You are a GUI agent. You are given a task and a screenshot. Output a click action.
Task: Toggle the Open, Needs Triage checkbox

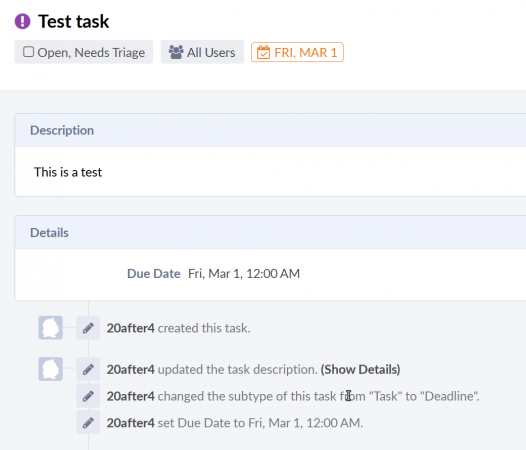(29, 52)
